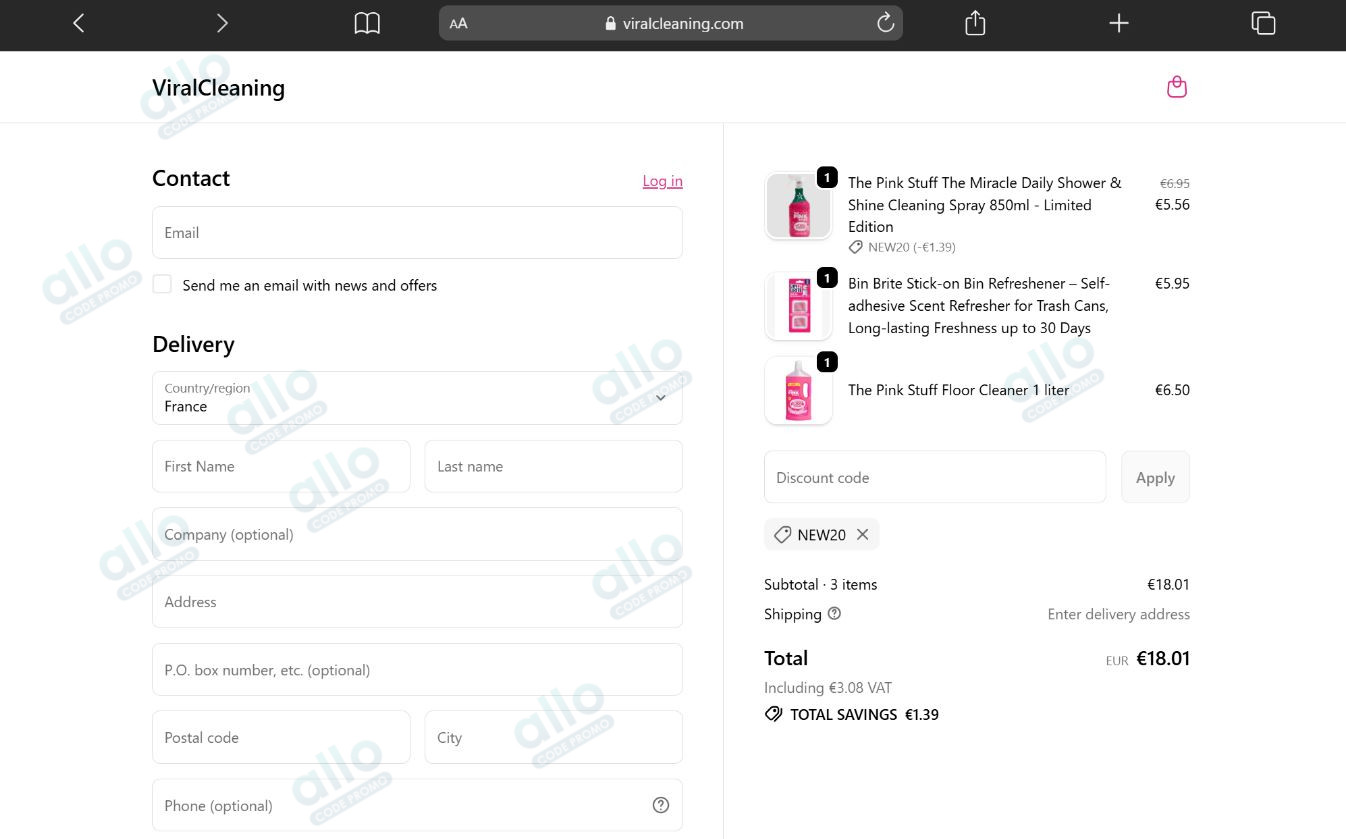Click the Pink Stuff Floor Cleaner thumbnail
The image size is (1346, 839).
(798, 391)
